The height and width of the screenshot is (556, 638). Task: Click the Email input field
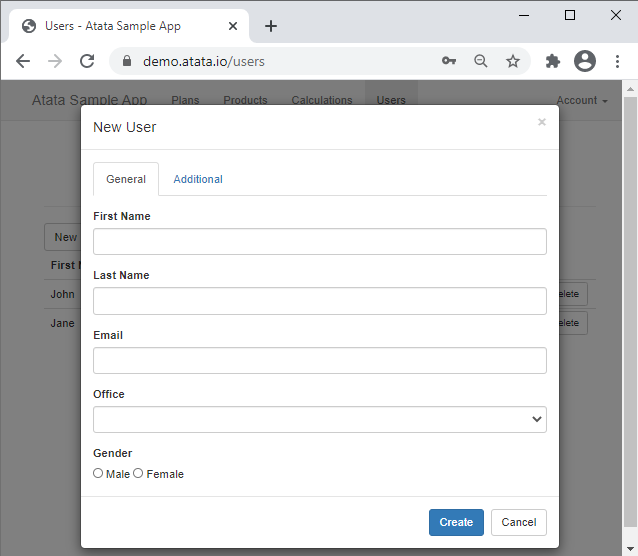point(320,360)
